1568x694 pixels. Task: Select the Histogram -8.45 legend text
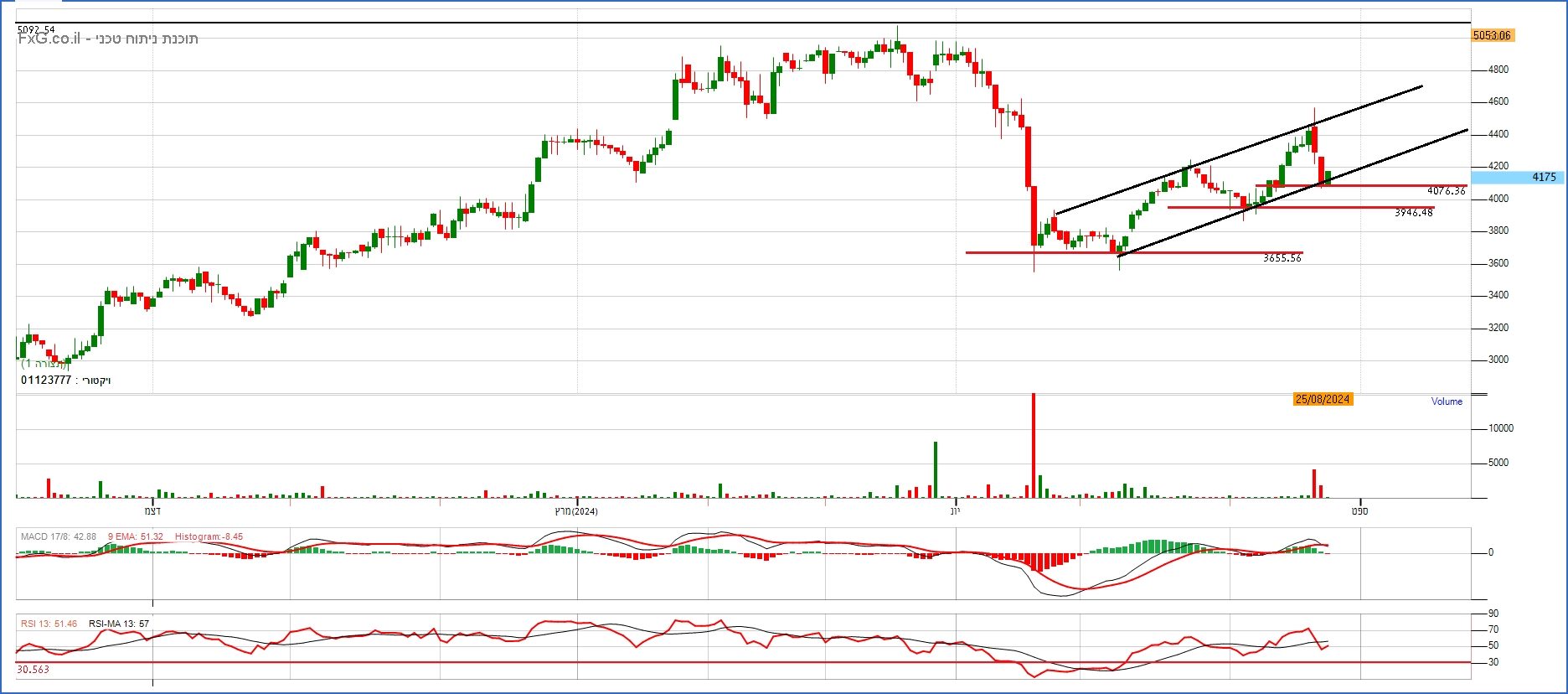coord(209,536)
